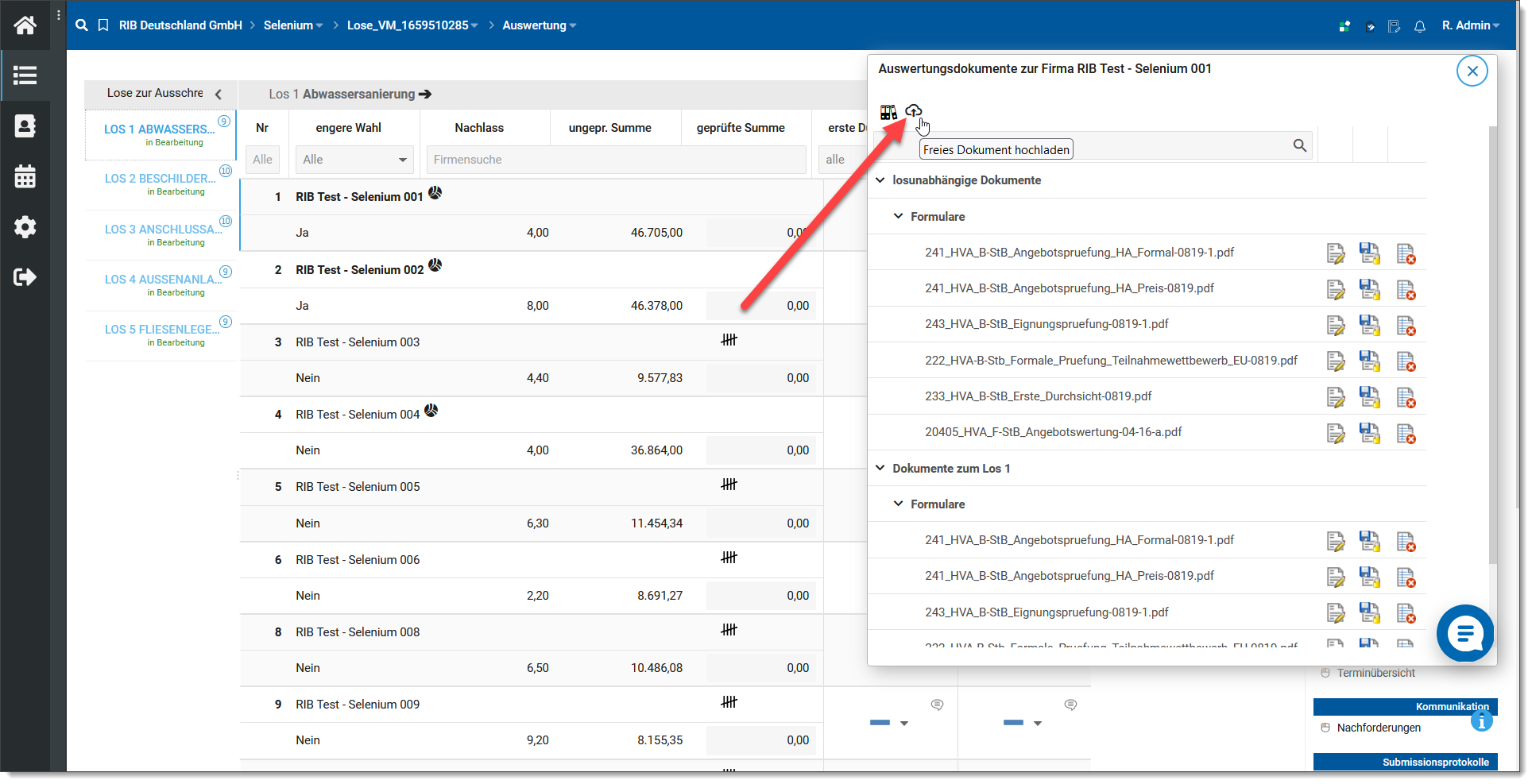This screenshot has width=1532, height=784.
Task: Edit 222_HVA Teilnahmewettbewerb document
Action: tap(1336, 361)
